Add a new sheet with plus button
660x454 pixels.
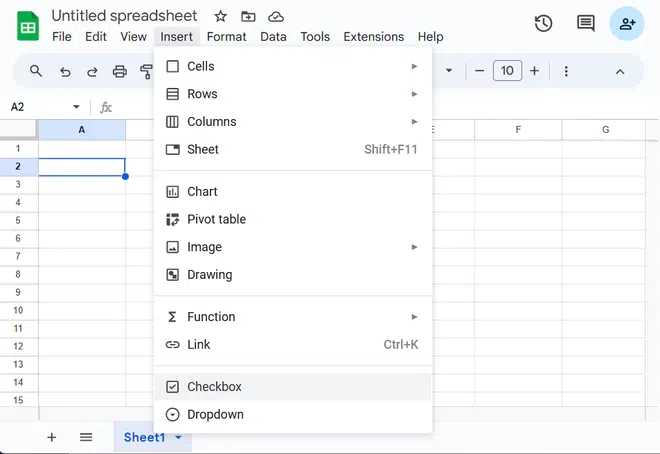pyautogui.click(x=52, y=437)
